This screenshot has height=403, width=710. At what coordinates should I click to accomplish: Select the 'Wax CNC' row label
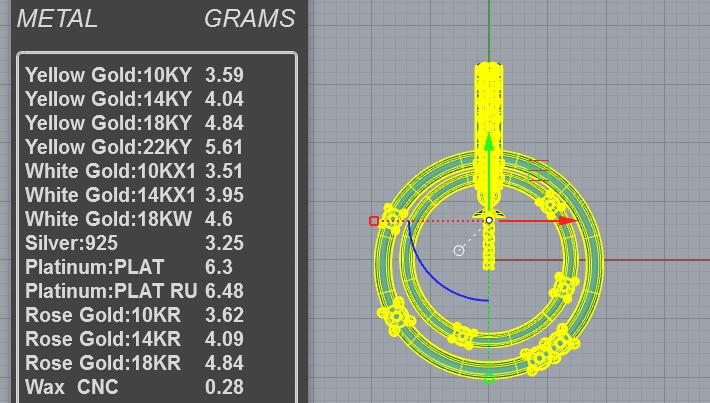coord(72,387)
